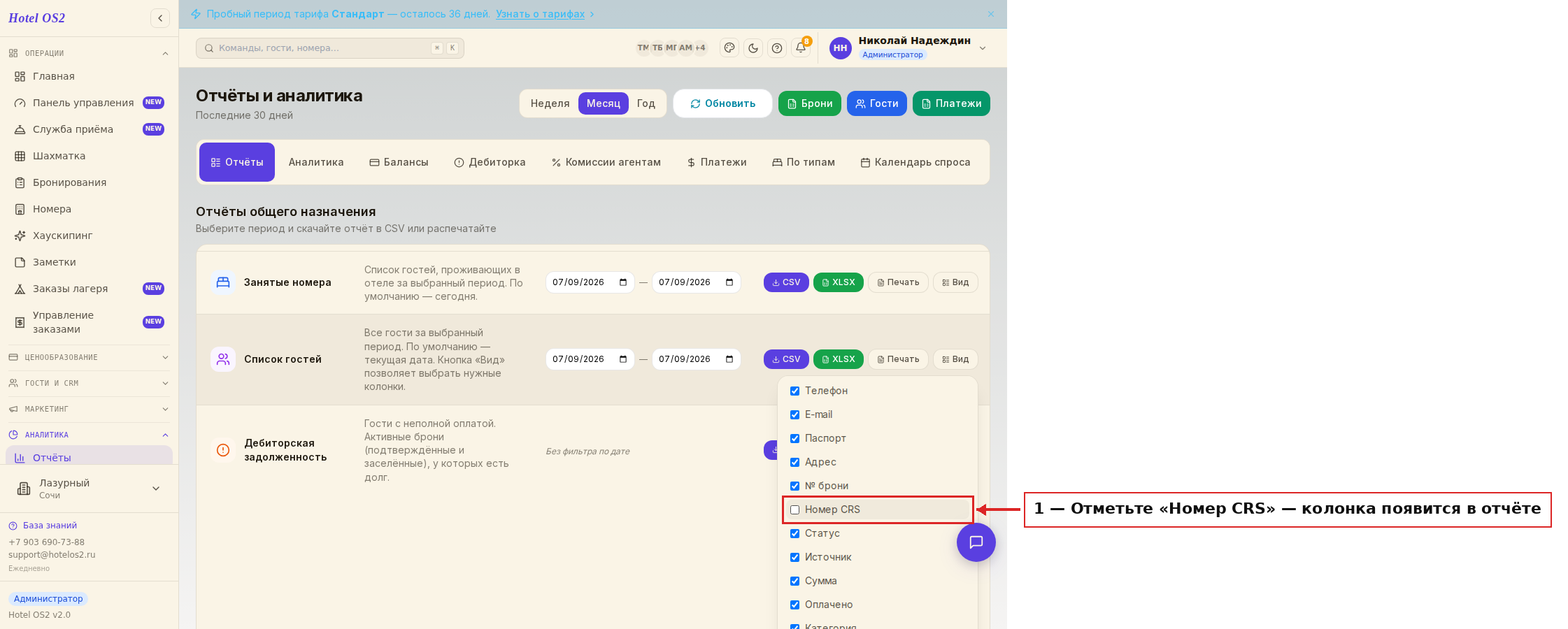The image size is (1568, 629).
Task: Toggle dark mode moon icon
Action: [x=753, y=48]
